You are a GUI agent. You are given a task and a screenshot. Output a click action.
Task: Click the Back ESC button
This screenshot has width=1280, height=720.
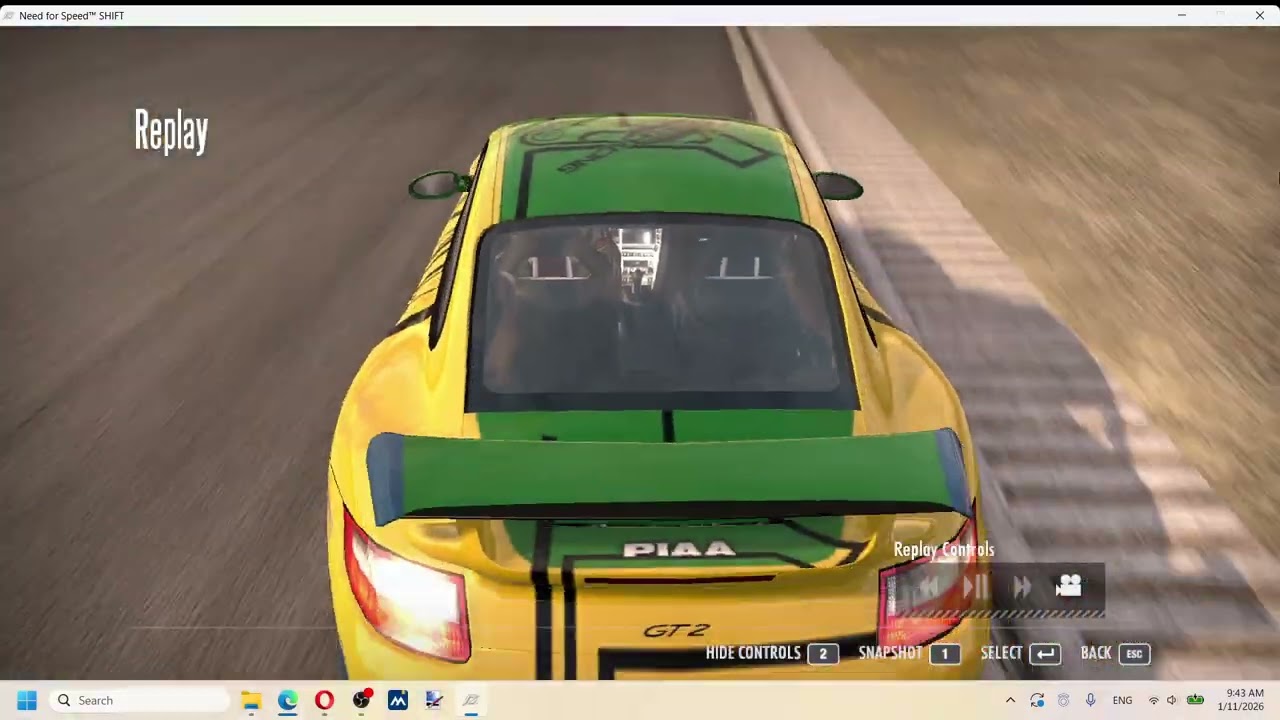(1115, 653)
